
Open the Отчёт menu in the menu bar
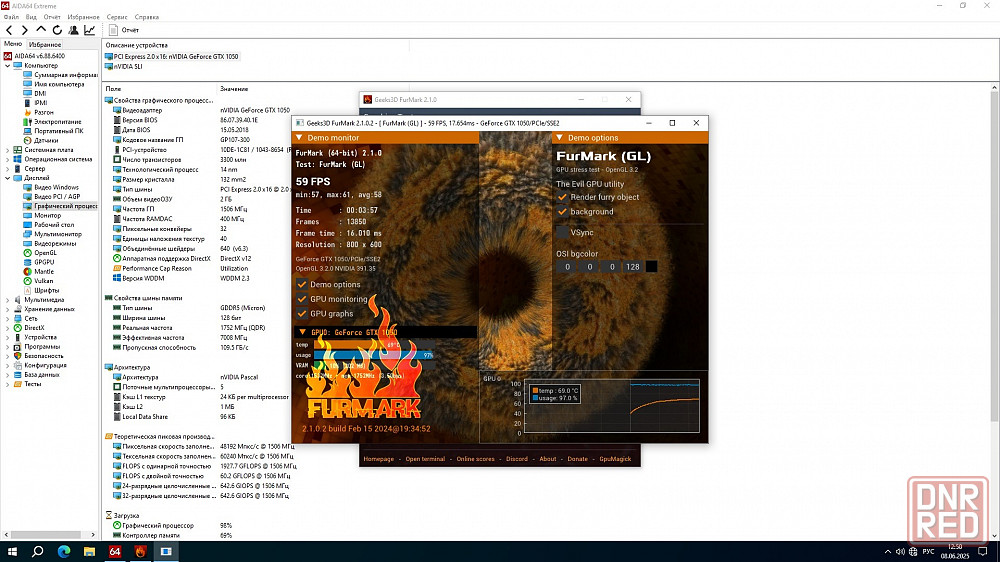tap(52, 17)
